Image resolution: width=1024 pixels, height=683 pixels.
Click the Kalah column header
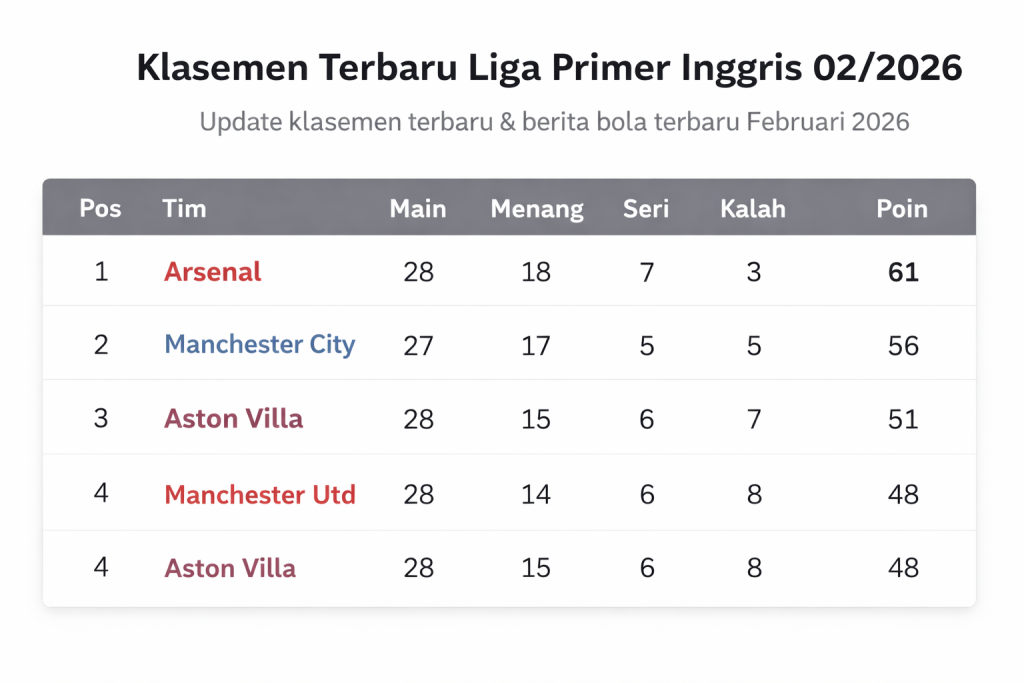pos(753,209)
